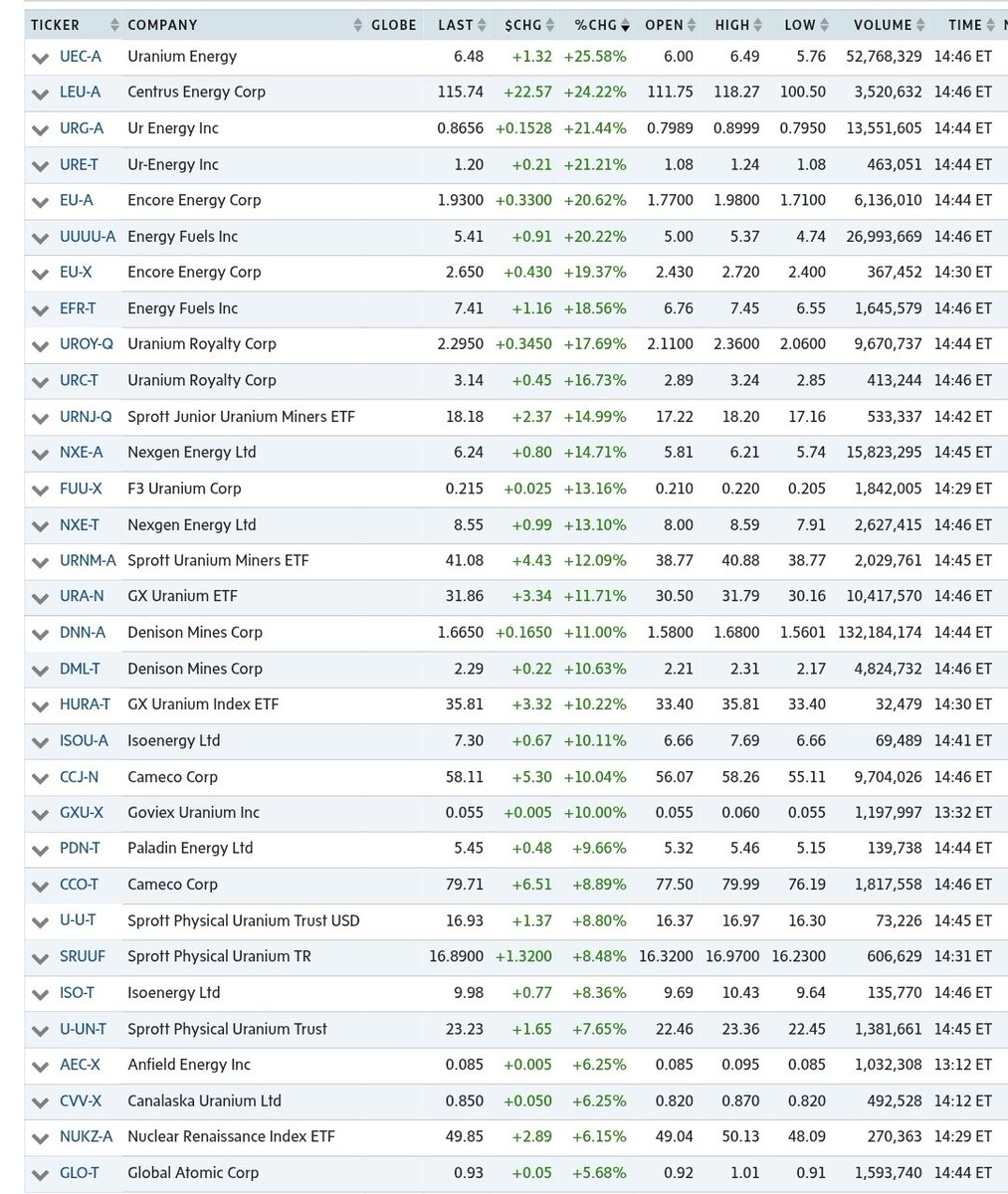Expand the CCJ-N row chevron

[40, 778]
